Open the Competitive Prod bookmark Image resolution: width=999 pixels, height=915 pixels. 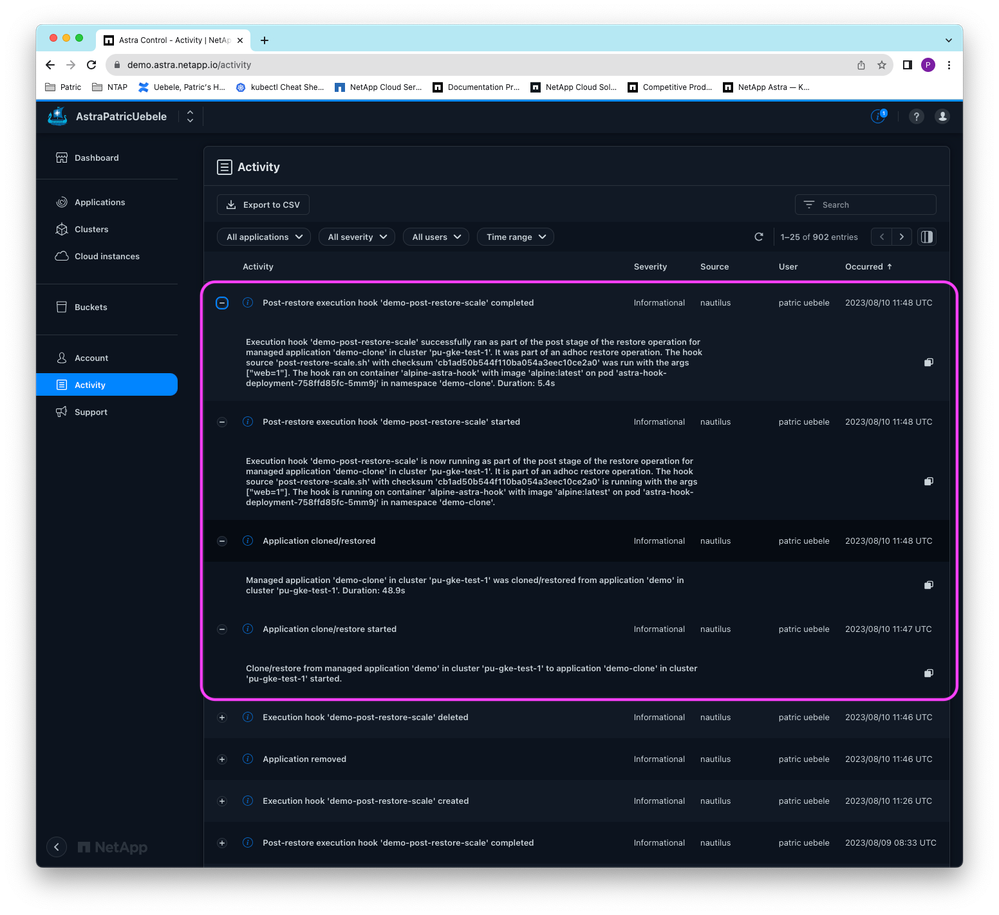point(670,87)
